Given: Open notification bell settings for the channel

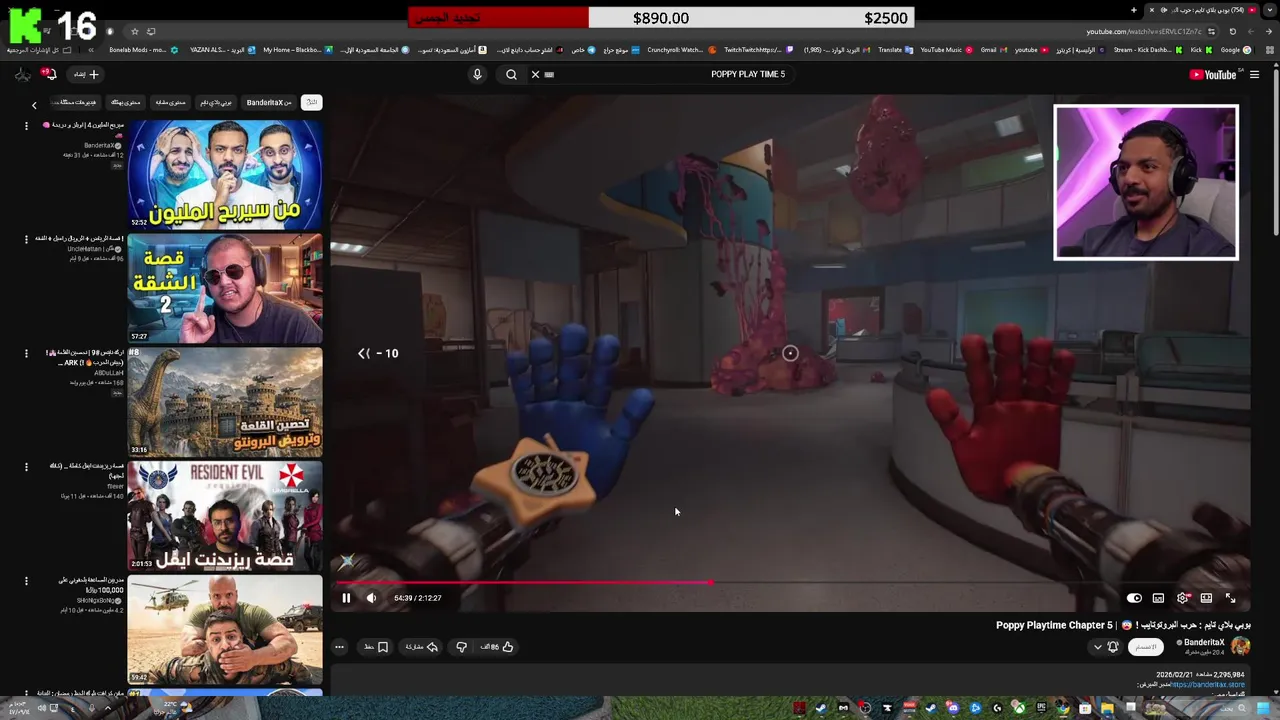Looking at the screenshot, I should 1113,647.
